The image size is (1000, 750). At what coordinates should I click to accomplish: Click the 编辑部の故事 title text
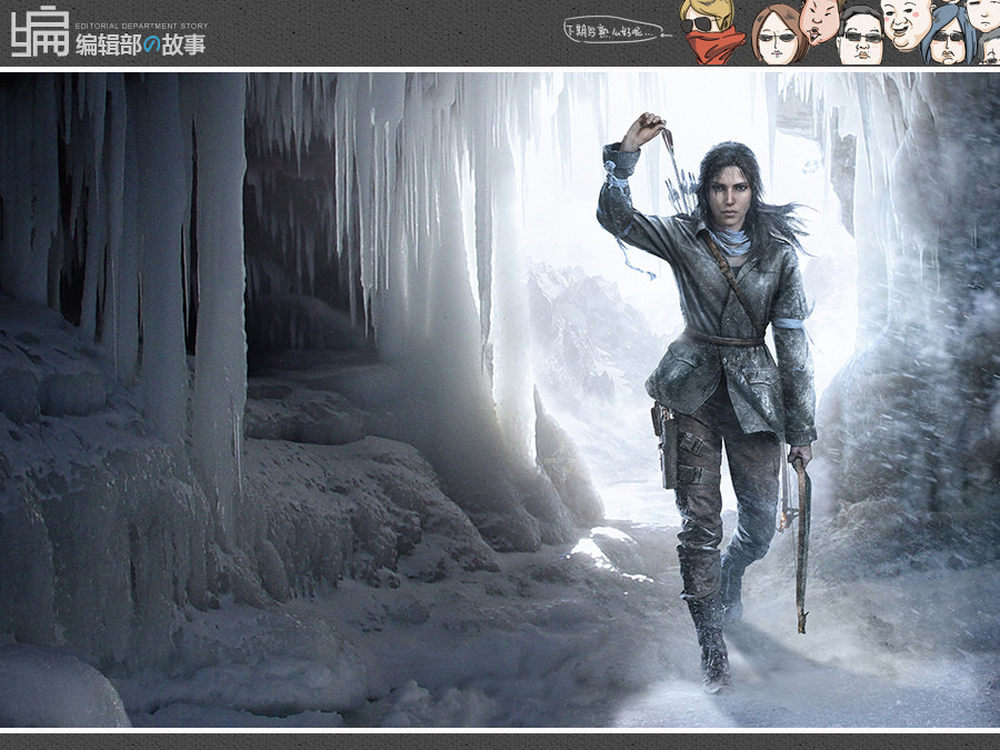[141, 45]
